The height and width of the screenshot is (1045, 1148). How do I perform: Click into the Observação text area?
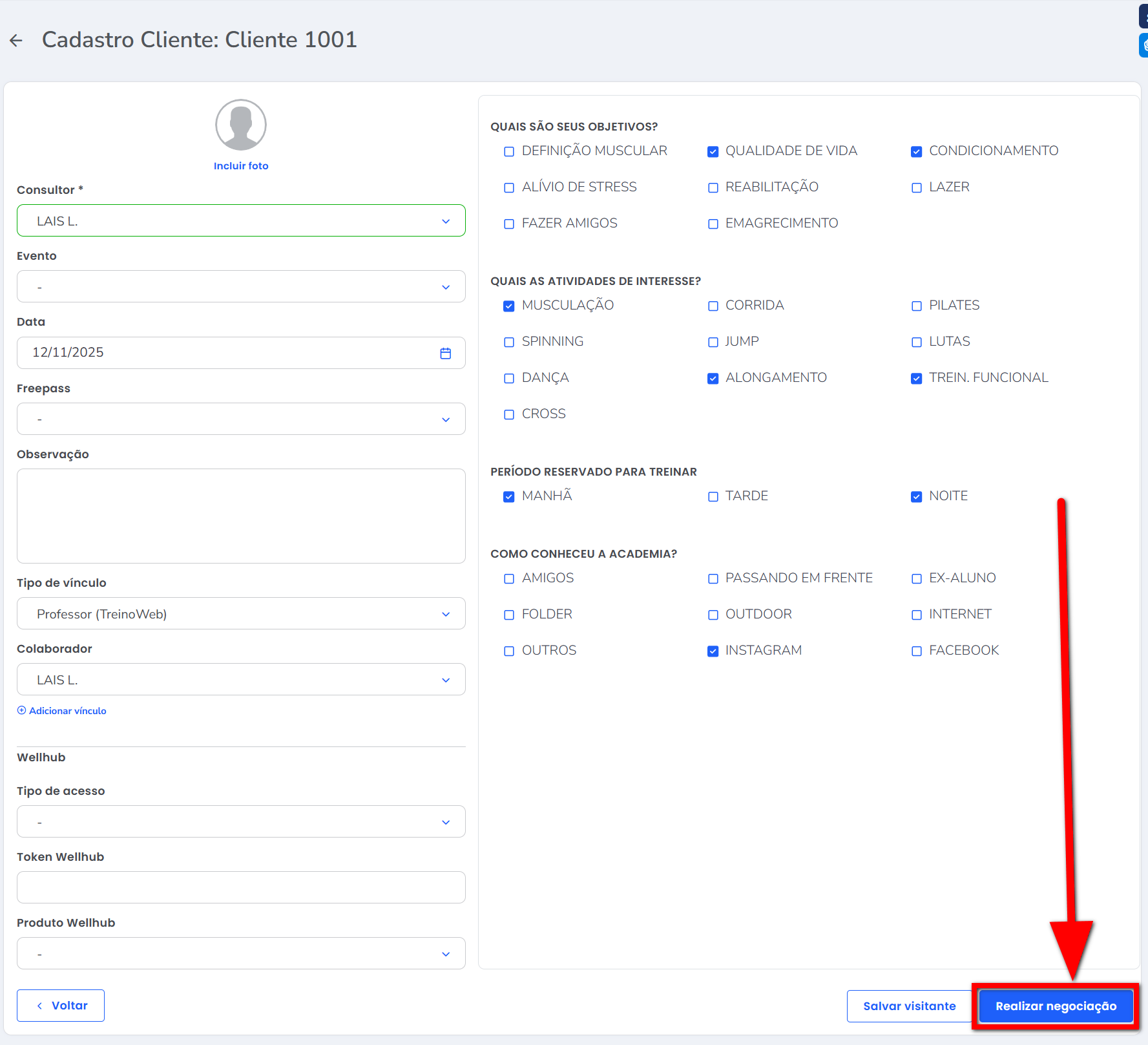(x=240, y=516)
